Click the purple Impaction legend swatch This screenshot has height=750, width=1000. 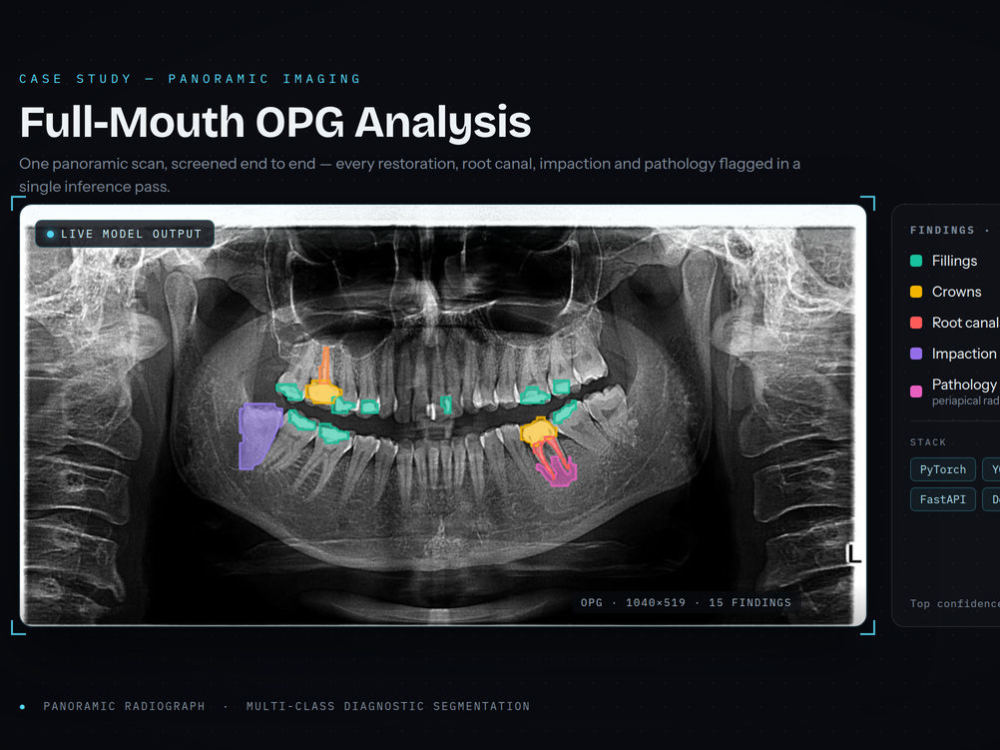916,353
